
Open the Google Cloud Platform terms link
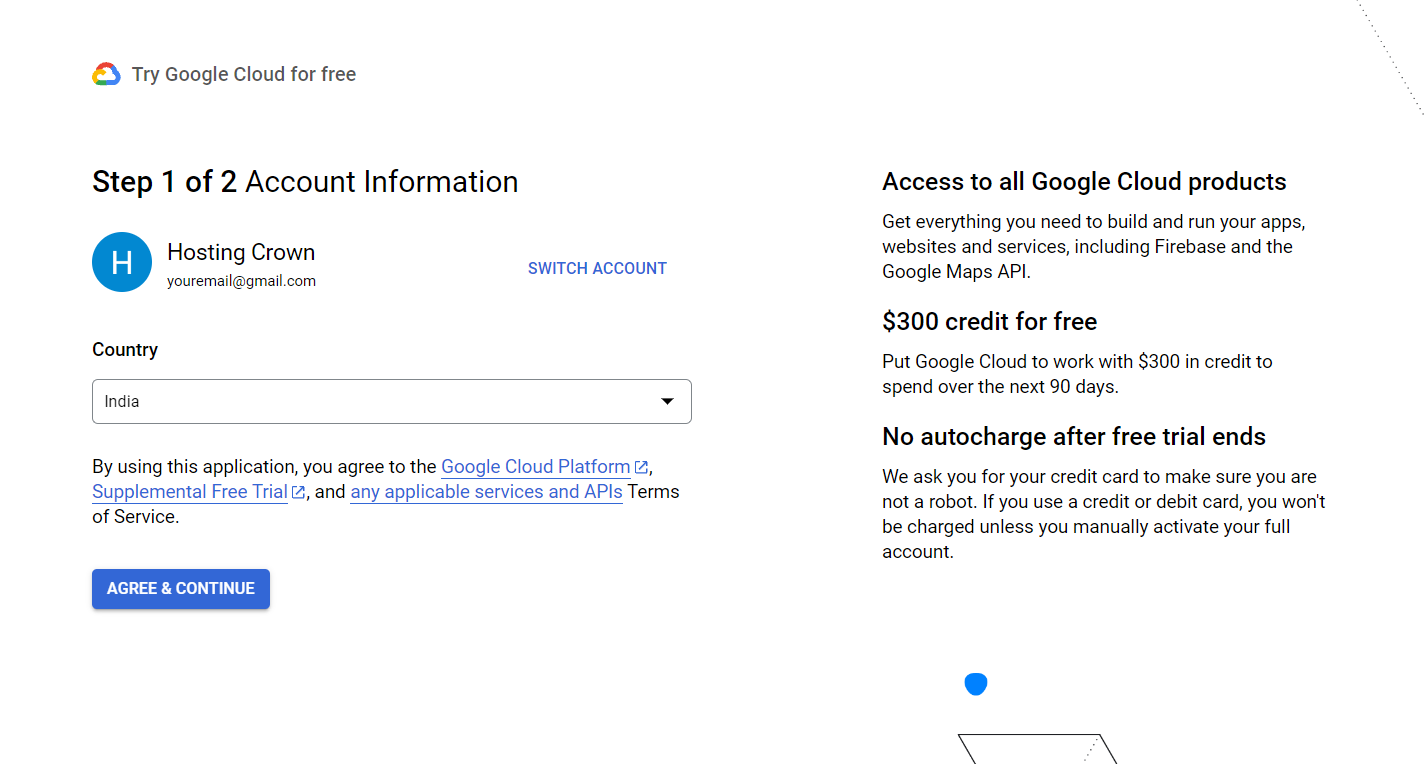(x=536, y=467)
